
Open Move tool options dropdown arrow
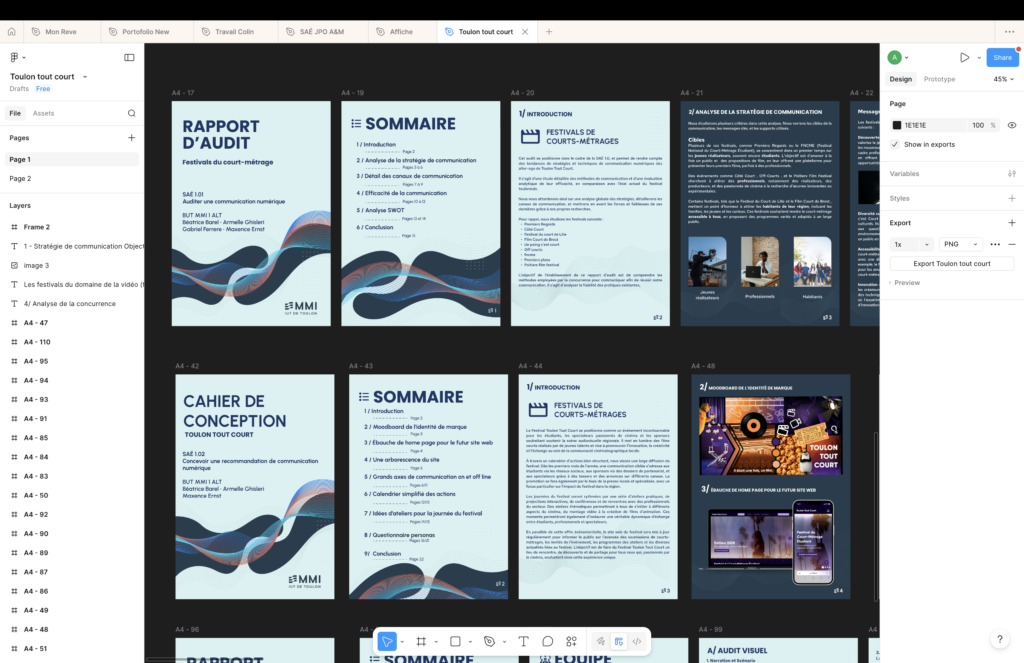pos(402,642)
